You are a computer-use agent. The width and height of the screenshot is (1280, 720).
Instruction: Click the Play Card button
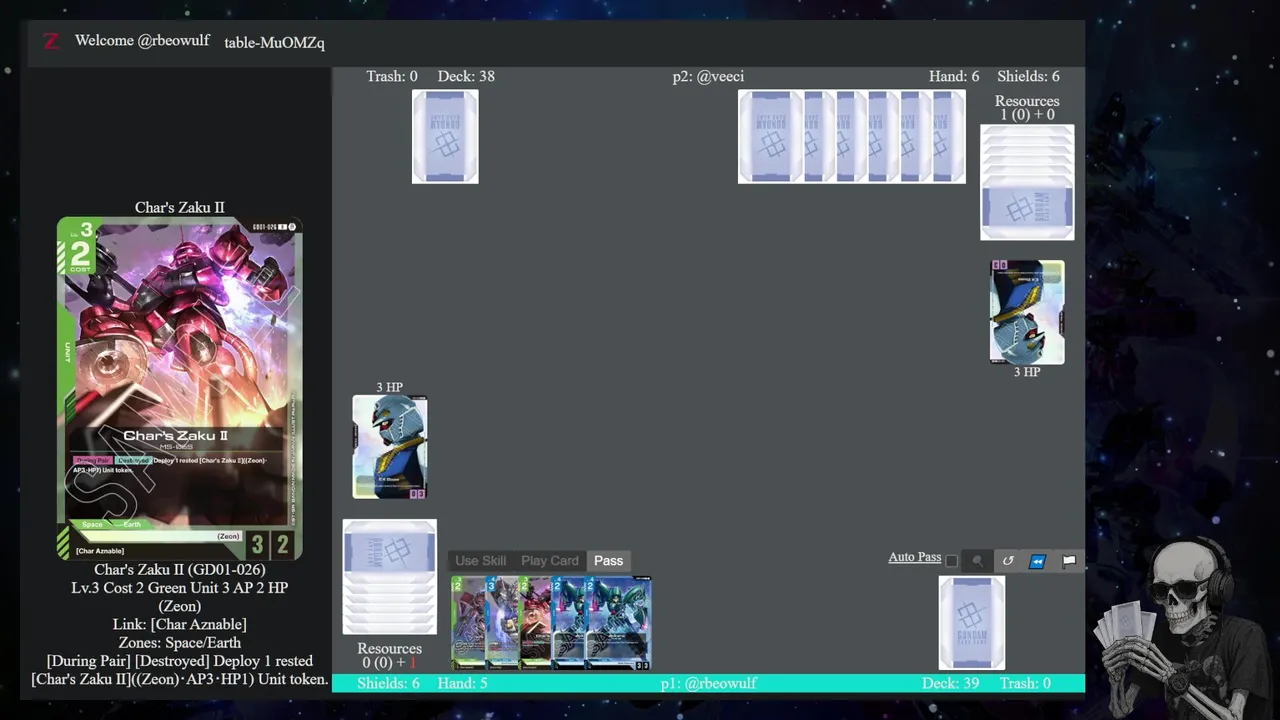pos(550,561)
